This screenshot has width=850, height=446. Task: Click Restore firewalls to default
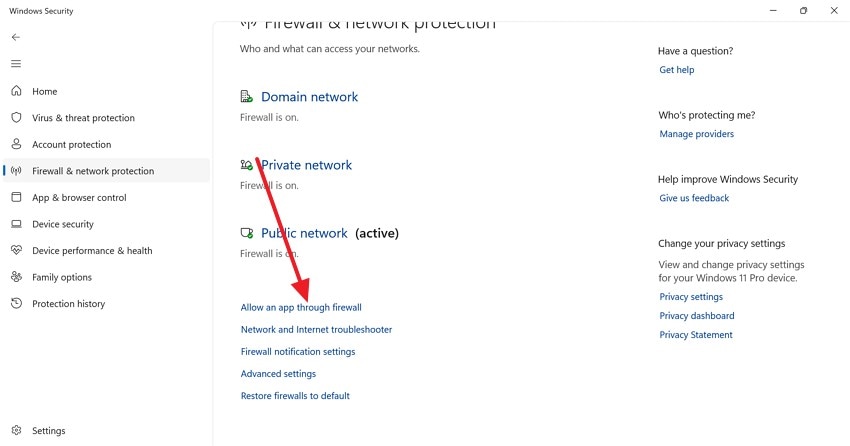click(x=295, y=396)
